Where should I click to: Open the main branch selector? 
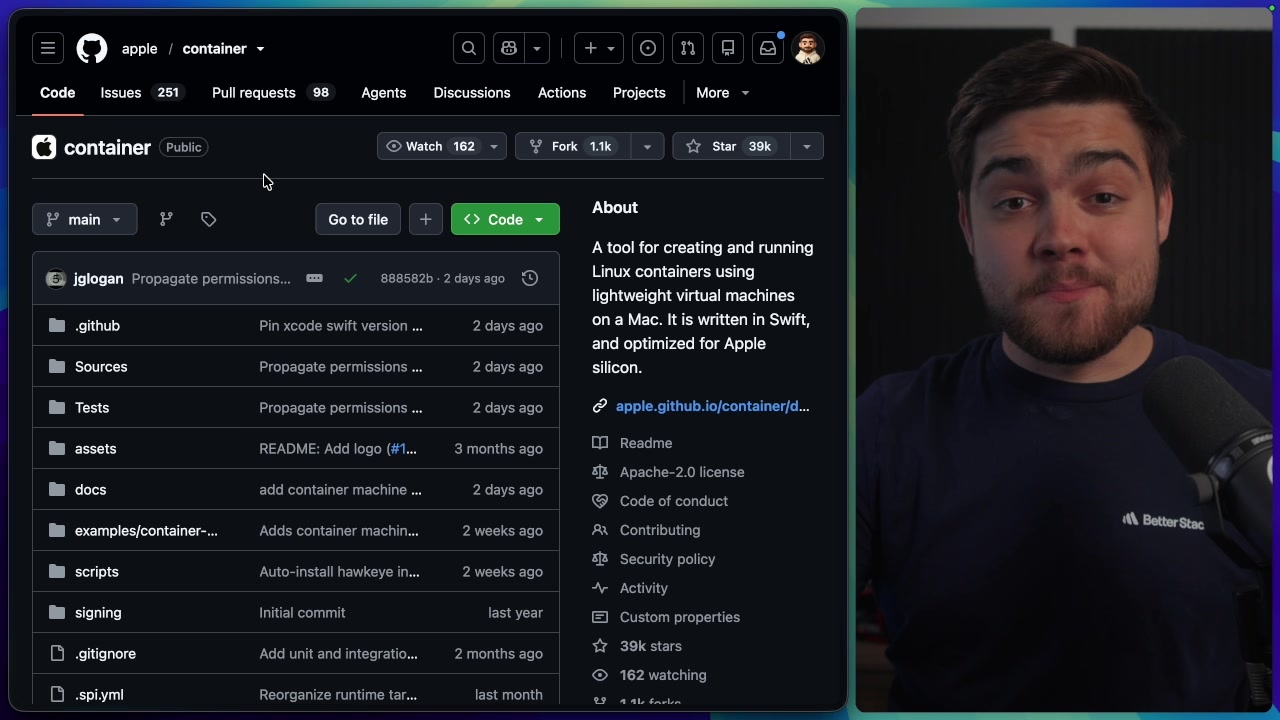click(84, 219)
